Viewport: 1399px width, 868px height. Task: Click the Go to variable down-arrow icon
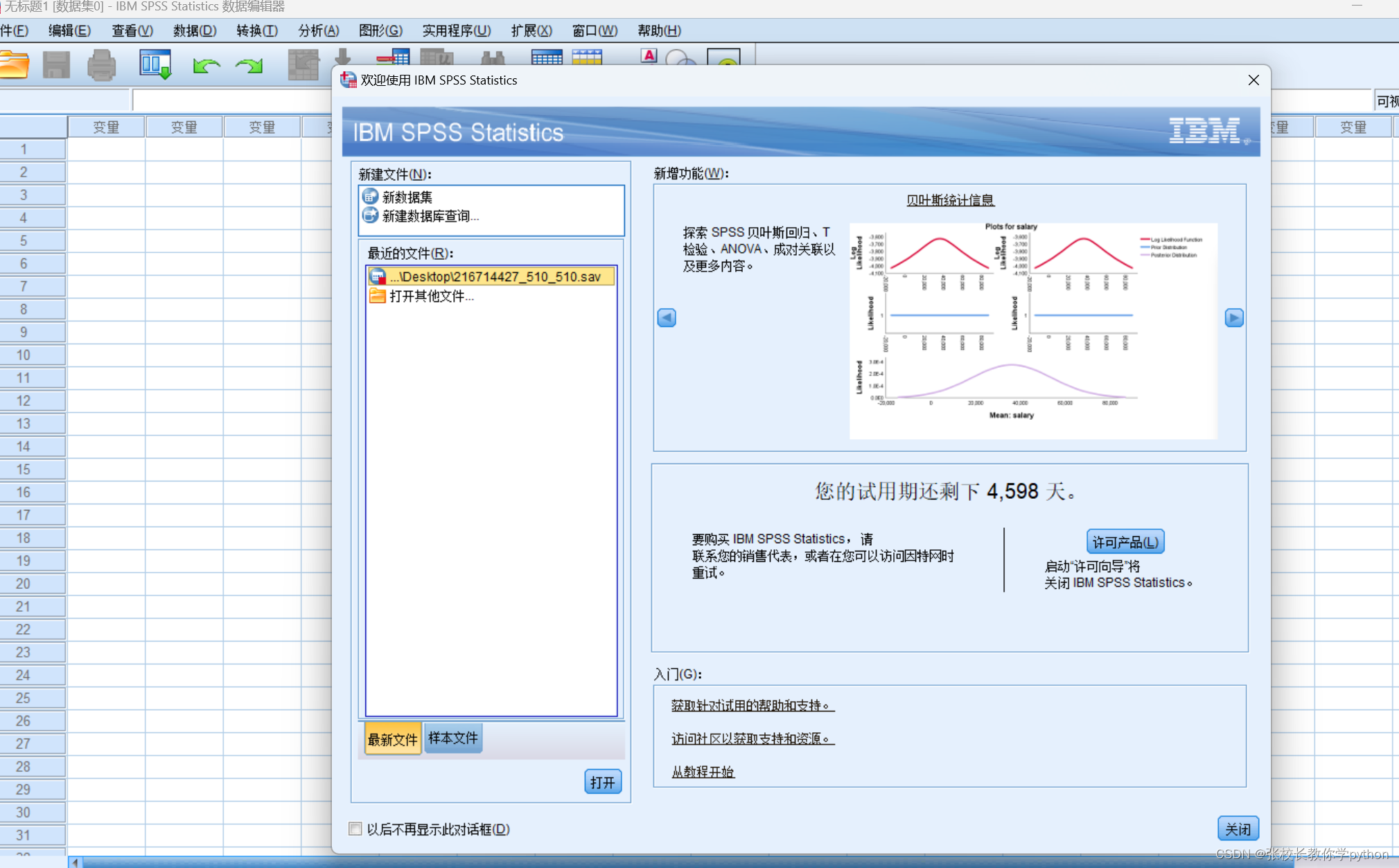pos(343,57)
